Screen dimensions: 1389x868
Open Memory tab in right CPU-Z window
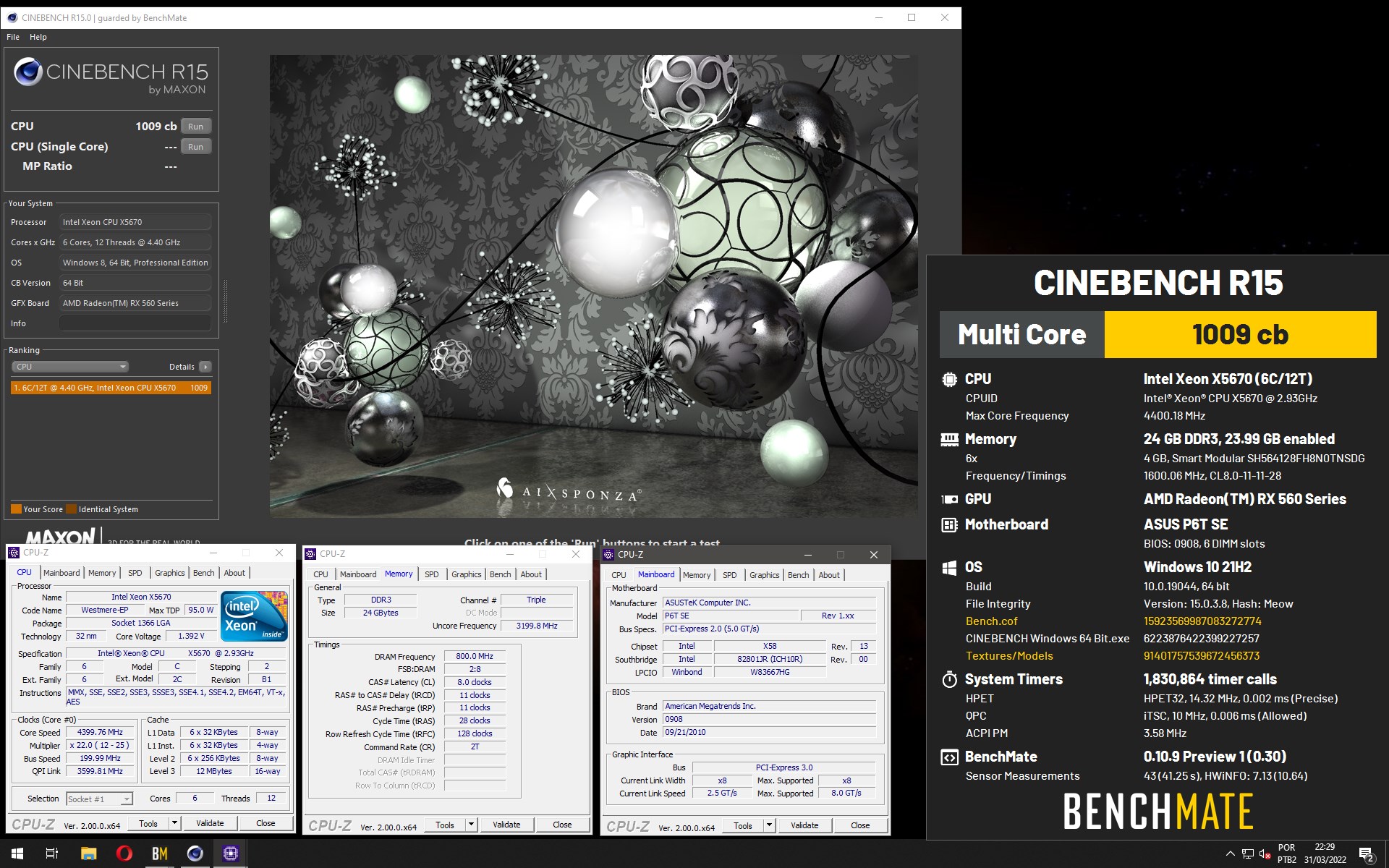coord(697,575)
